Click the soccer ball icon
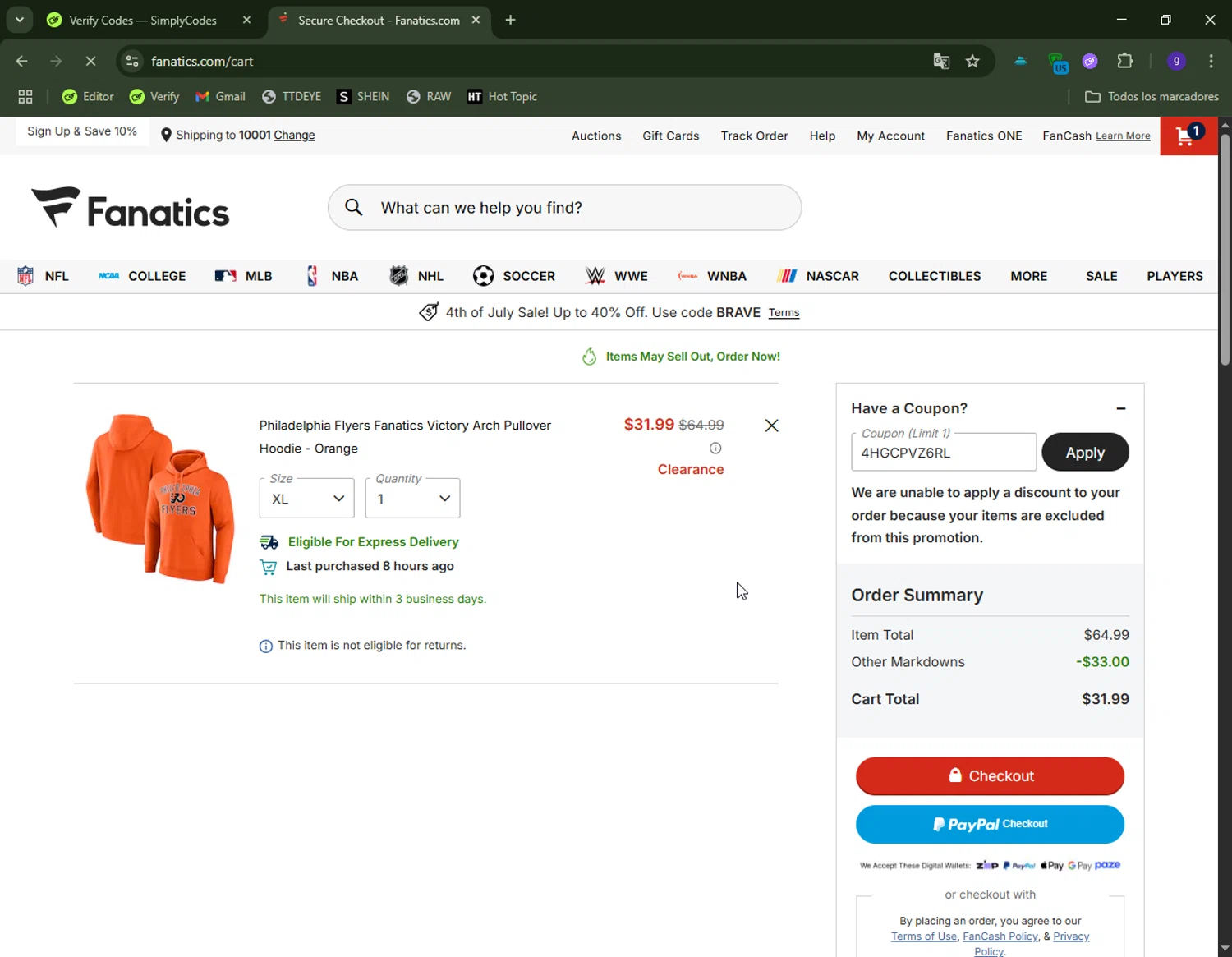Screen dimensions: 1232x957 (484, 276)
